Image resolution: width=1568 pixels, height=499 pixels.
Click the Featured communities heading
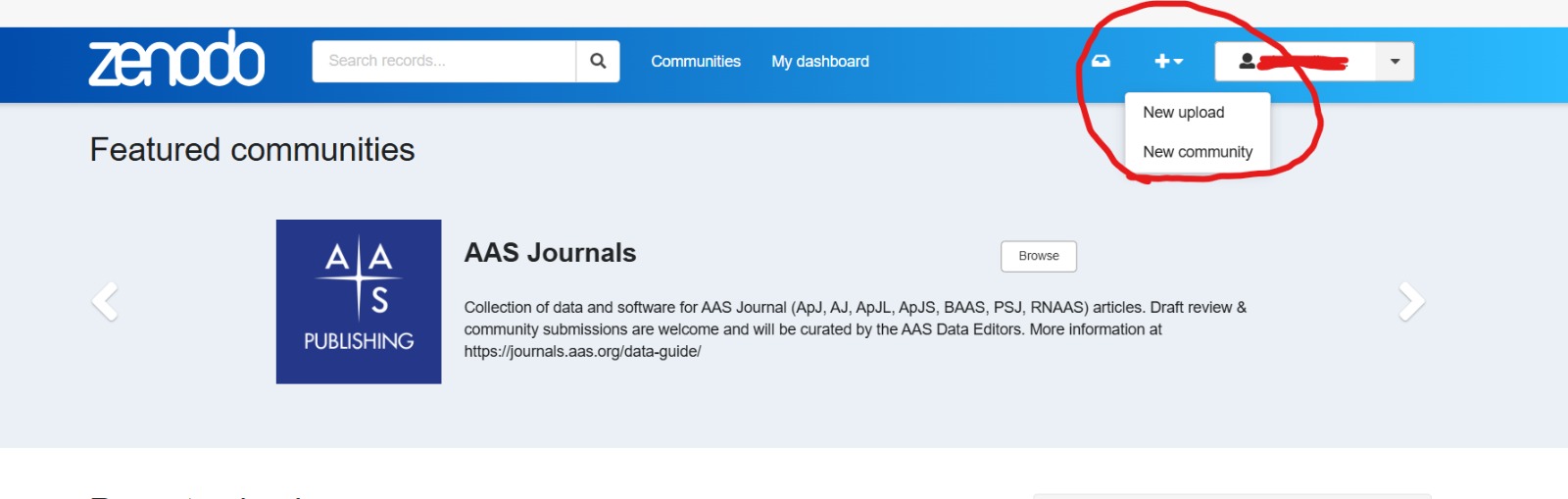[252, 150]
